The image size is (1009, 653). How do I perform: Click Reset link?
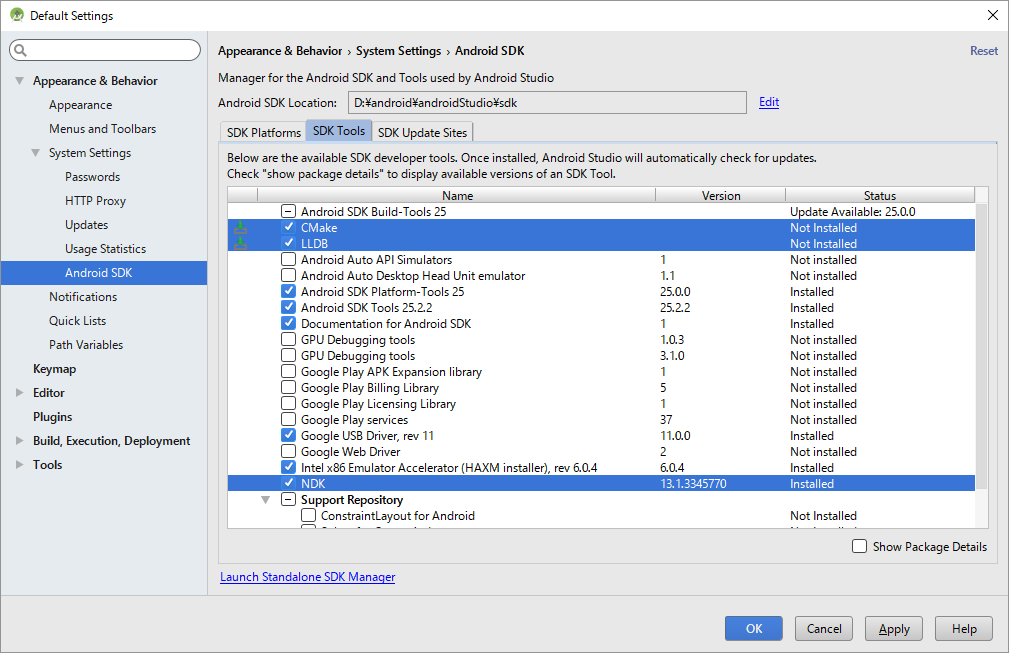(984, 51)
